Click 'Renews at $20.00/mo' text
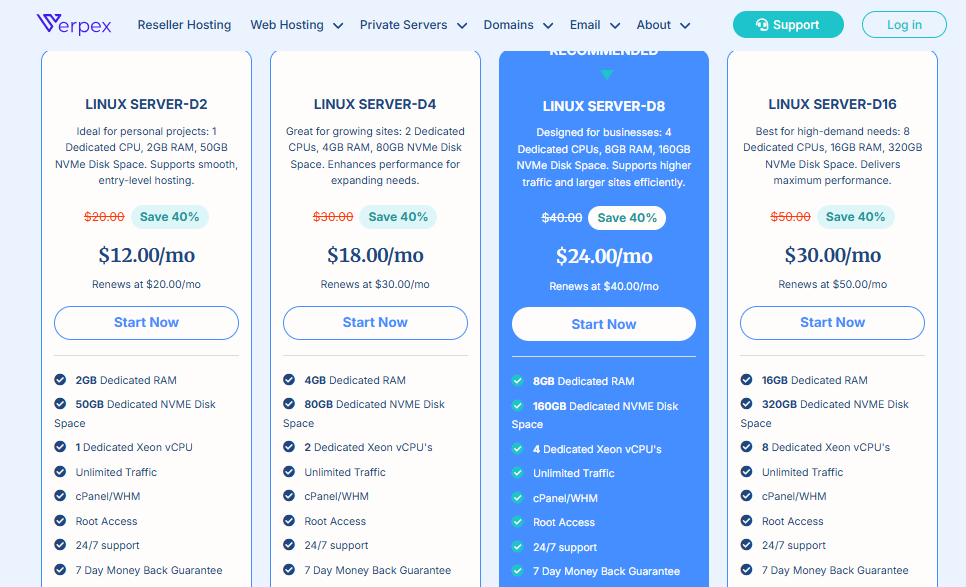This screenshot has height=587, width=966. tap(147, 284)
